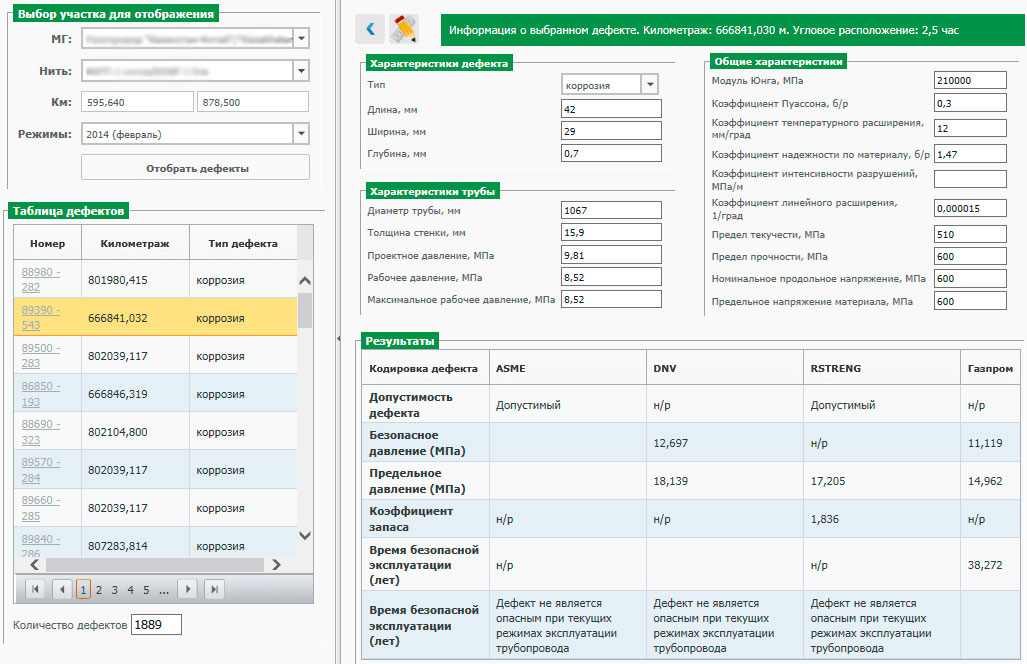
Task: Click the Номинальное продольное напряжение field
Action: [970, 278]
